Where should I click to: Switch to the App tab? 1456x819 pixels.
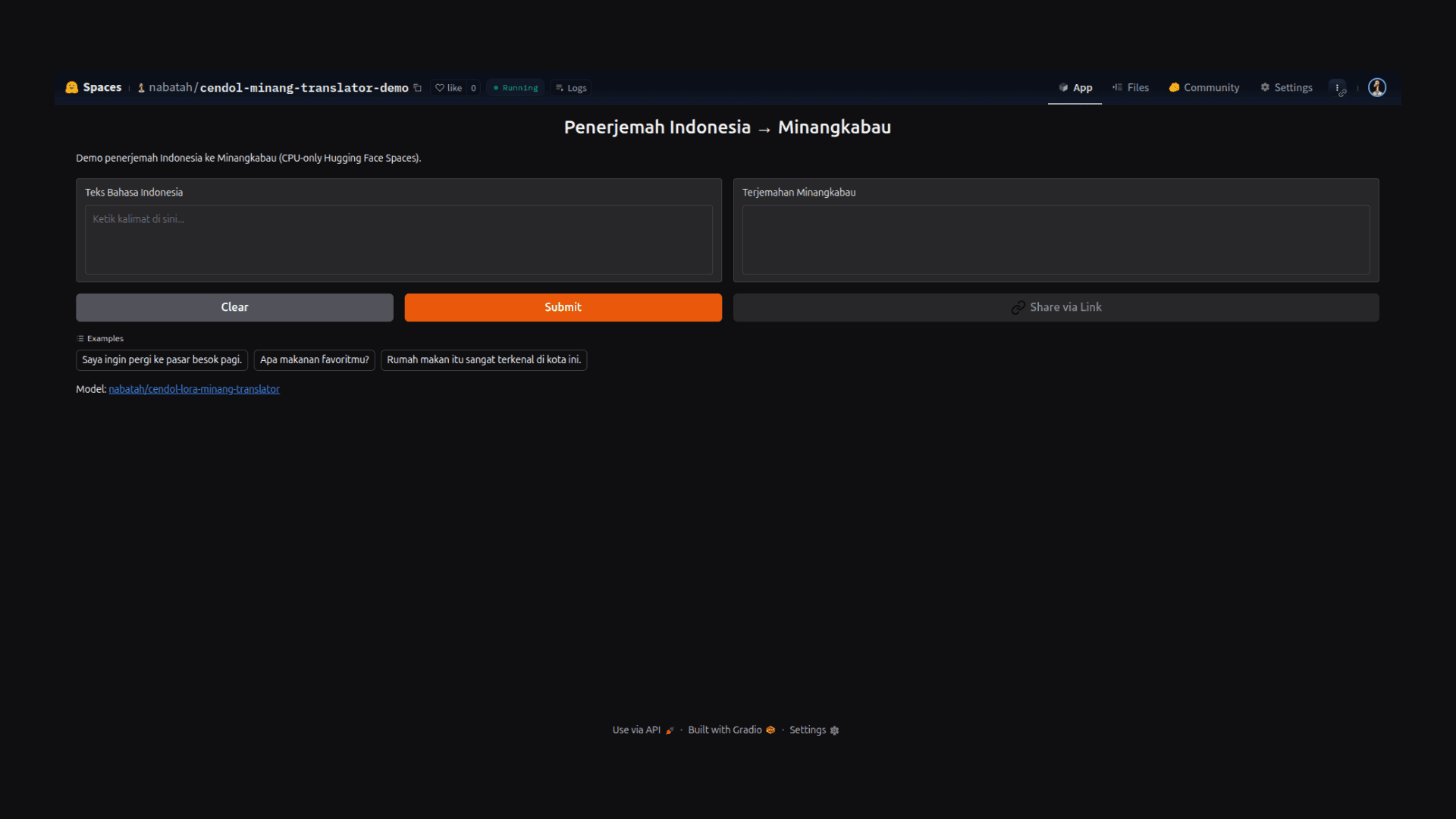coord(1075,88)
